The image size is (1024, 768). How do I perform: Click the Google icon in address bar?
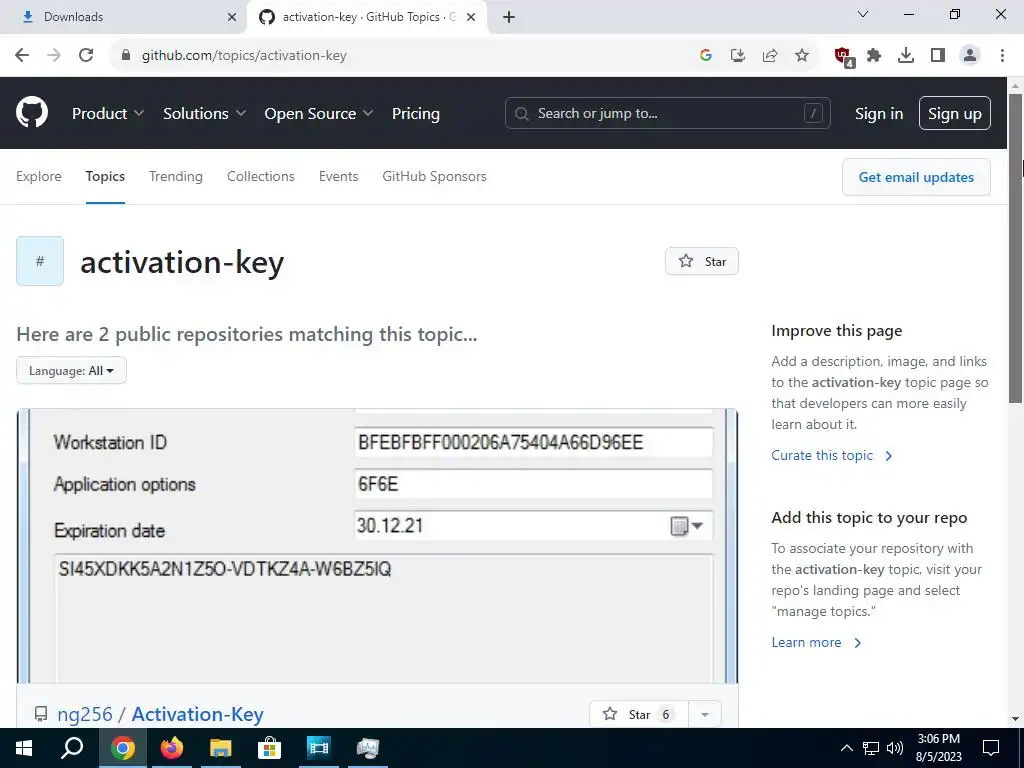pos(705,56)
